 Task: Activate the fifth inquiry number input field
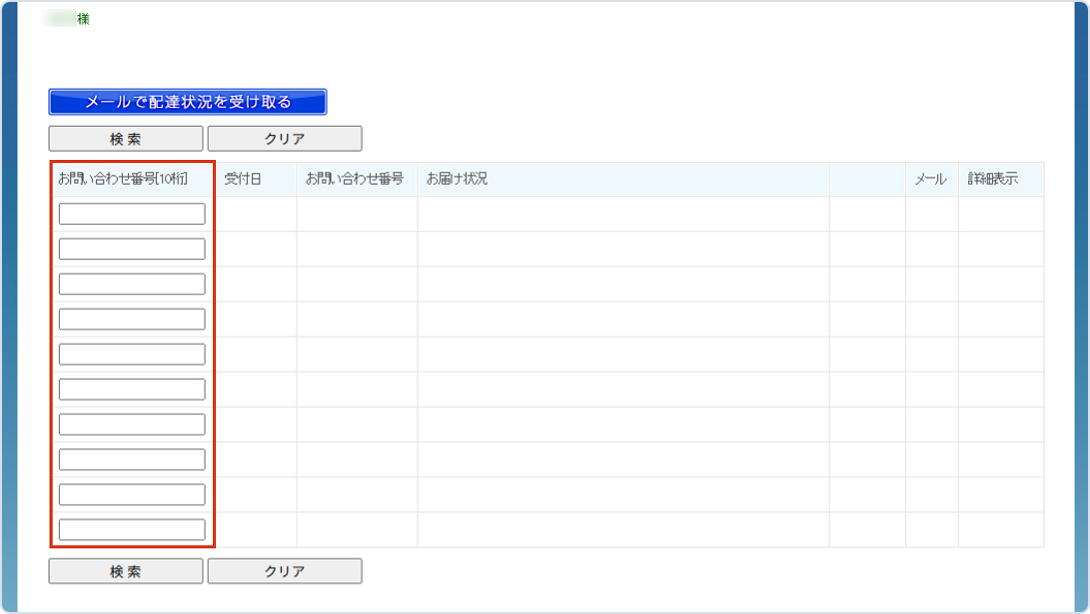tap(132, 354)
